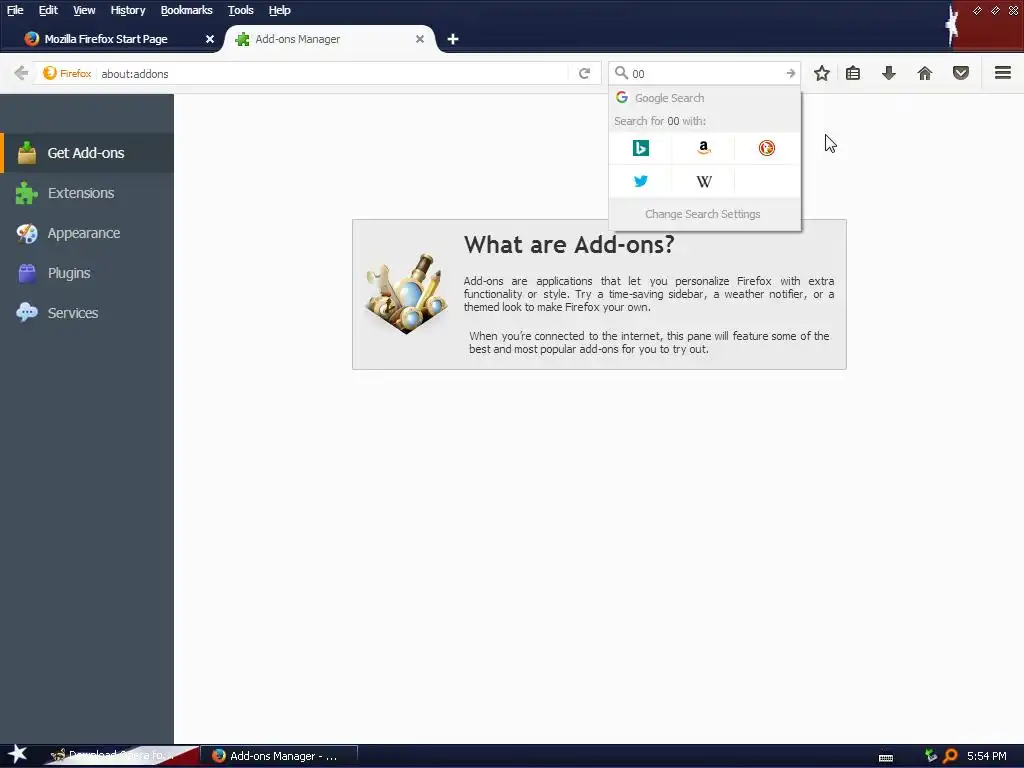The width and height of the screenshot is (1024, 768).
Task: Open the hamburger menu
Action: tap(1003, 72)
